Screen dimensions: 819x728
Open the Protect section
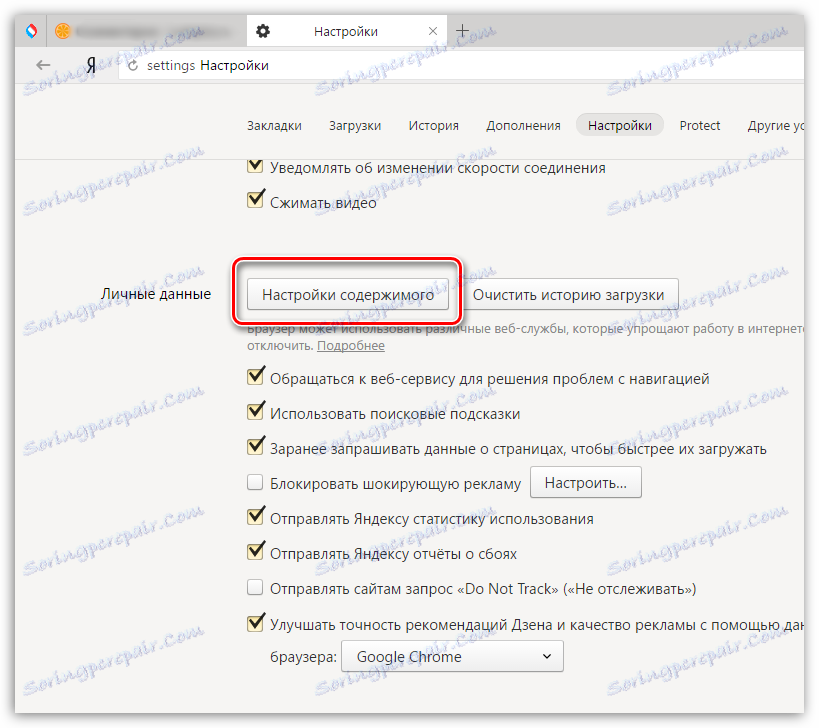[700, 125]
